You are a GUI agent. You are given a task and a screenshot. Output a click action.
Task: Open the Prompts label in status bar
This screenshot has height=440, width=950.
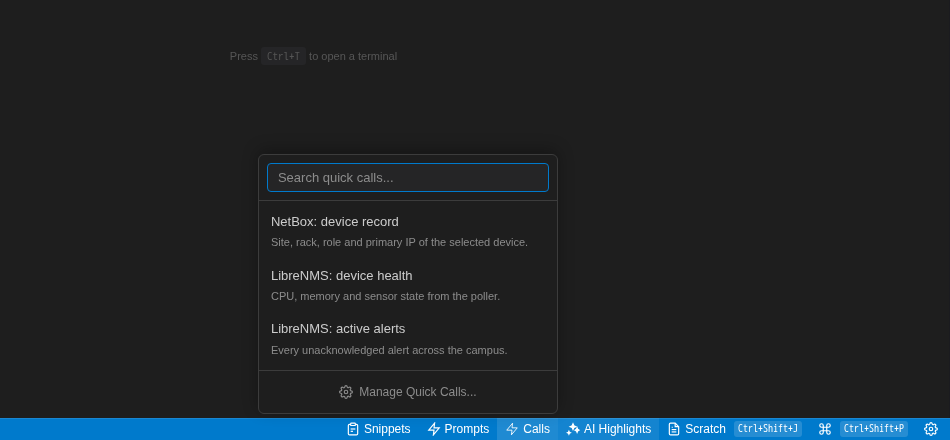467,429
